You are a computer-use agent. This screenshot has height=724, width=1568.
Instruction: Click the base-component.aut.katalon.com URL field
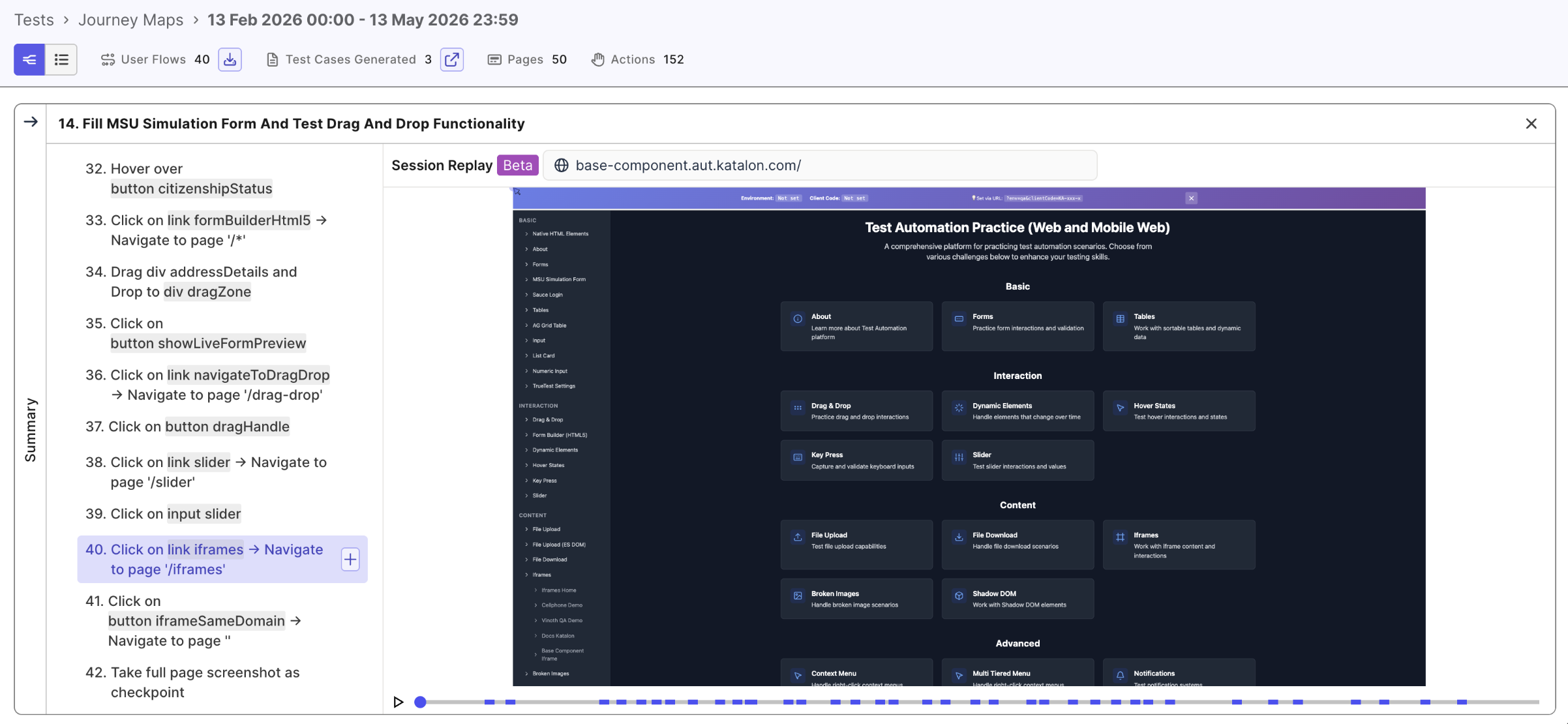pos(820,165)
